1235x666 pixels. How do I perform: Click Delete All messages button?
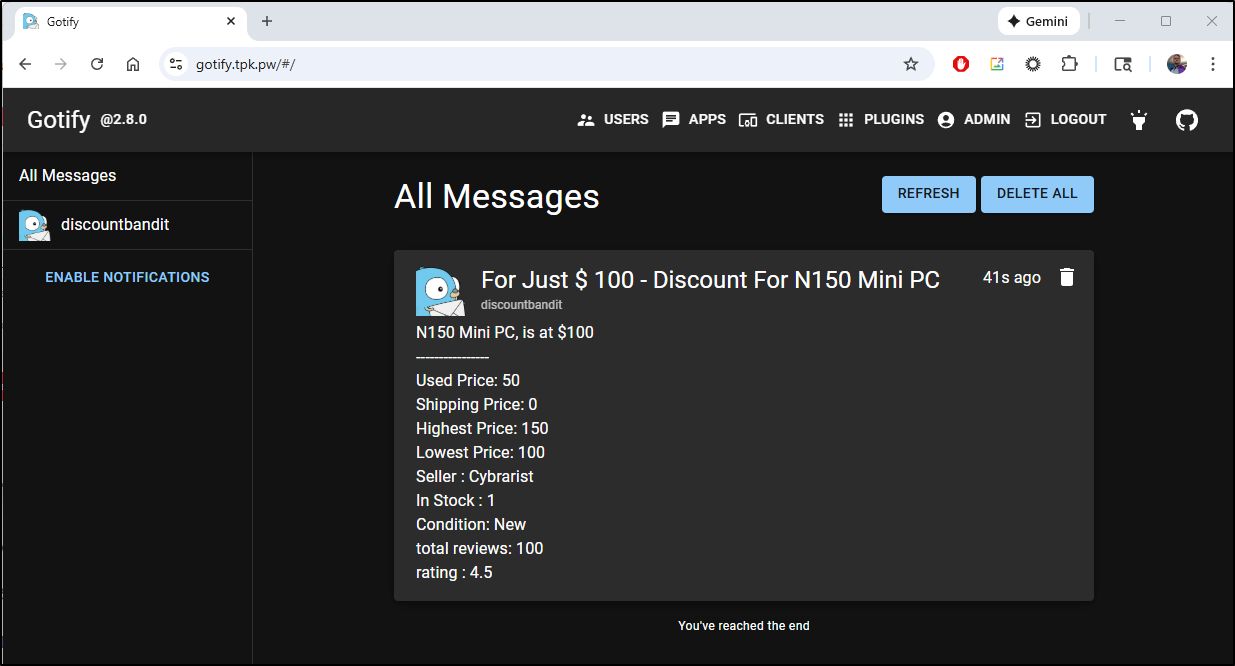(1037, 194)
